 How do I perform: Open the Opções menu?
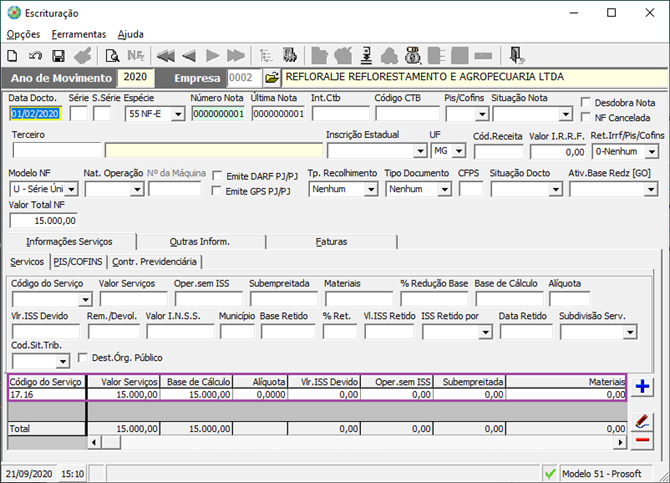23,34
